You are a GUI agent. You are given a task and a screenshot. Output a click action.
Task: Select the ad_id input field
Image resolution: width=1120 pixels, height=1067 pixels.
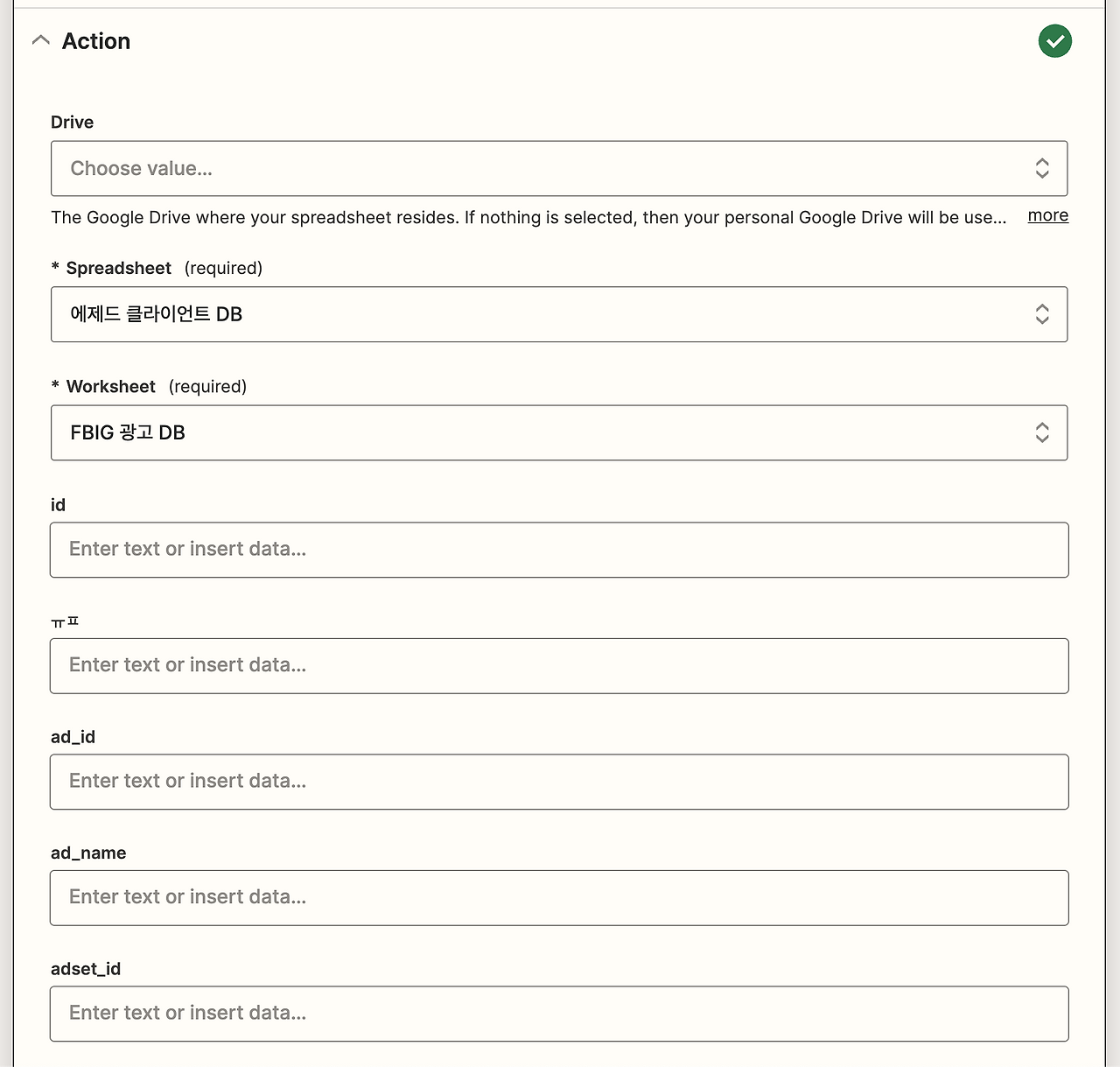(x=558, y=782)
